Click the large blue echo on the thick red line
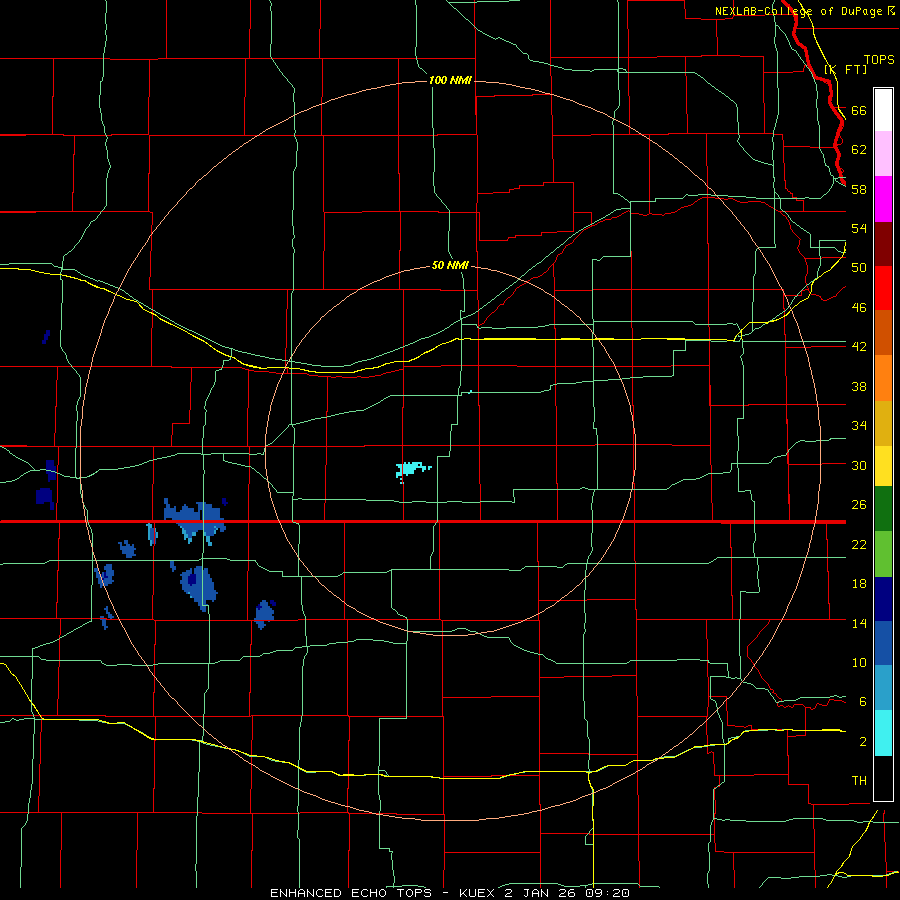900x900 pixels. [195, 519]
